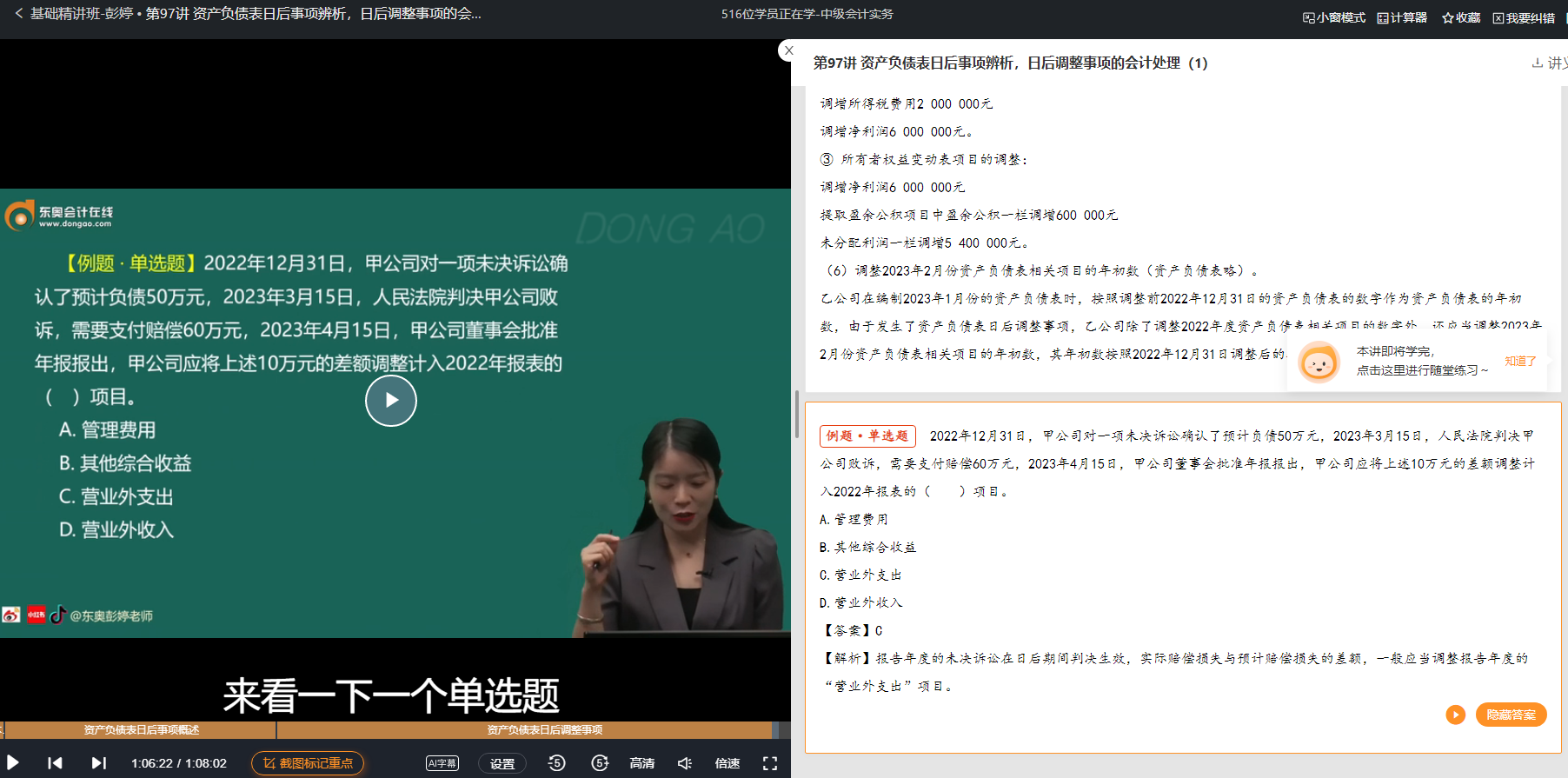1568x778 pixels.
Task: Add this lecture to 收藏 favorites
Action: [1460, 17]
